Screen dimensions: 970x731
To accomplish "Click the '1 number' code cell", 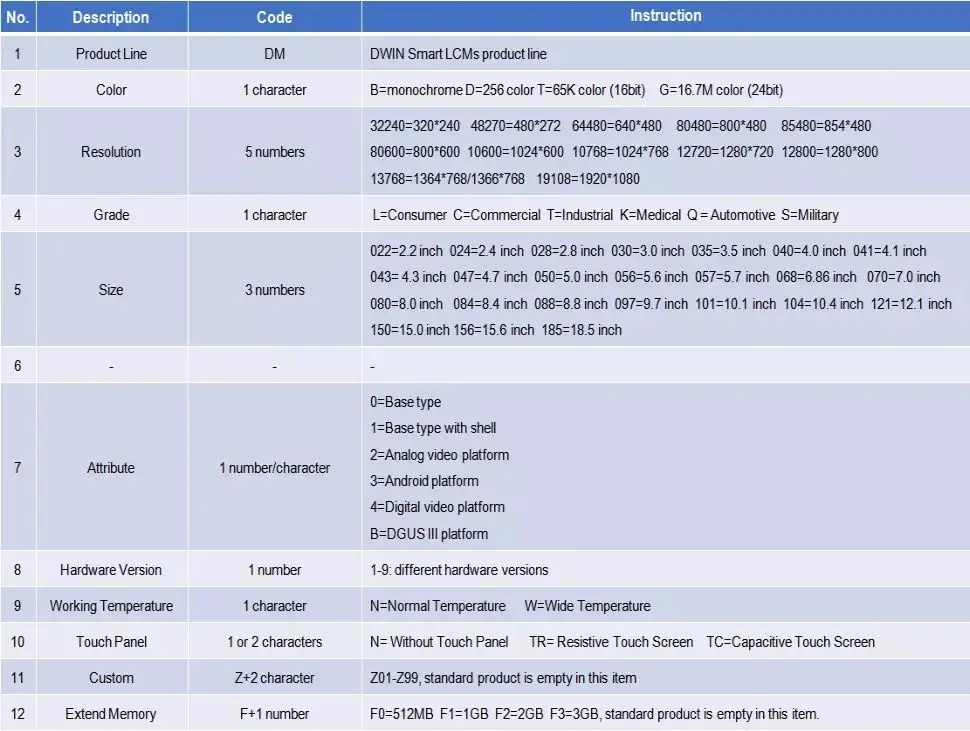I will click(x=275, y=570).
